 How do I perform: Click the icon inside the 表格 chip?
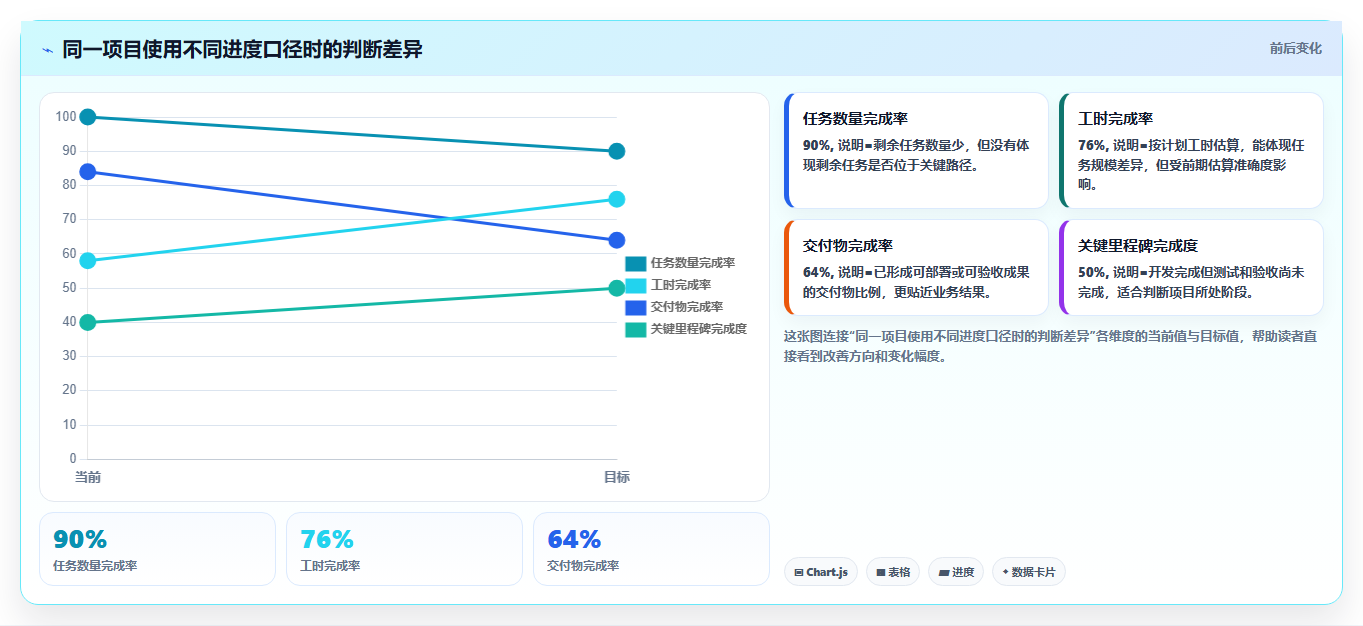881,573
